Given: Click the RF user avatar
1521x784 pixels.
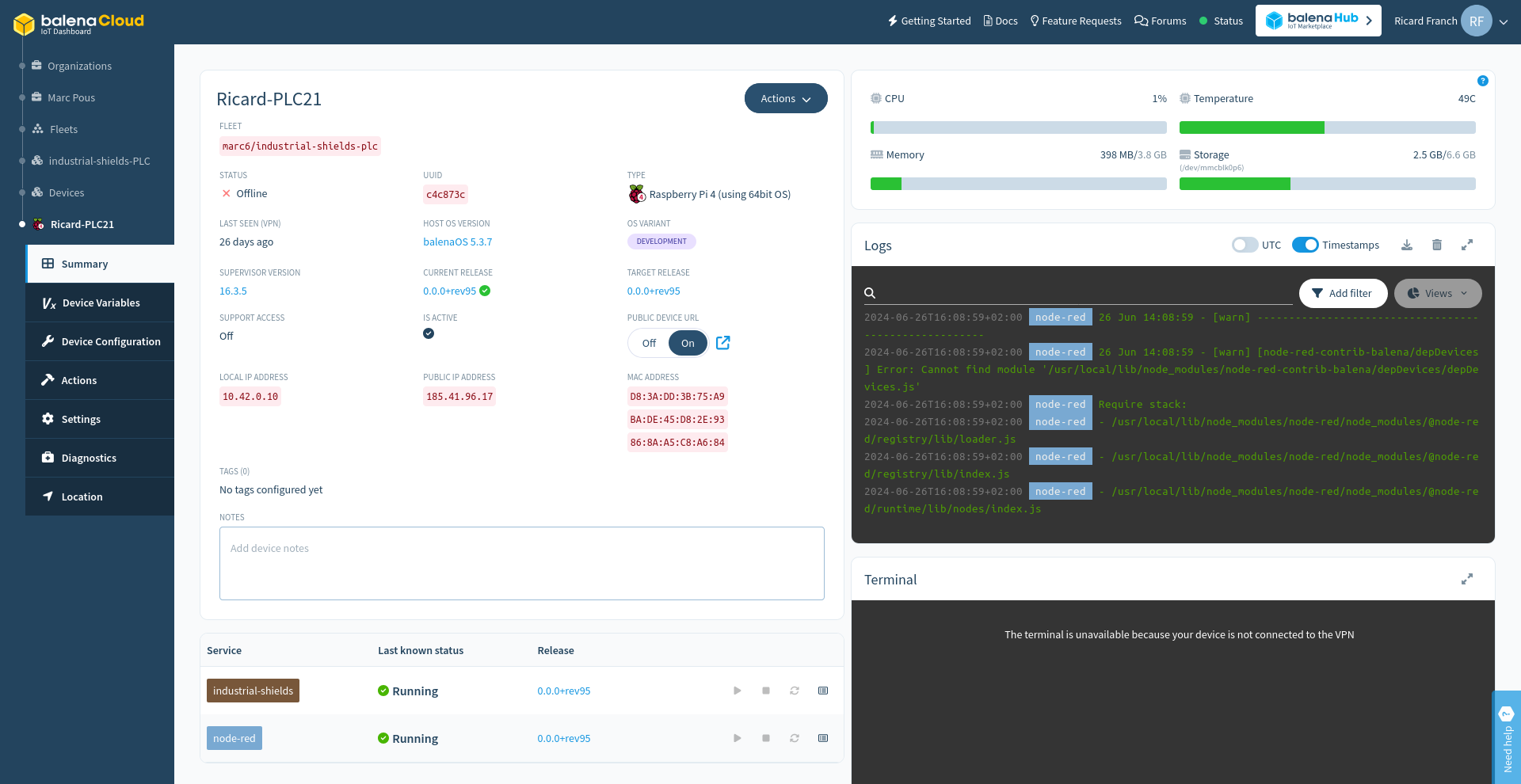Looking at the screenshot, I should pos(1477,21).
